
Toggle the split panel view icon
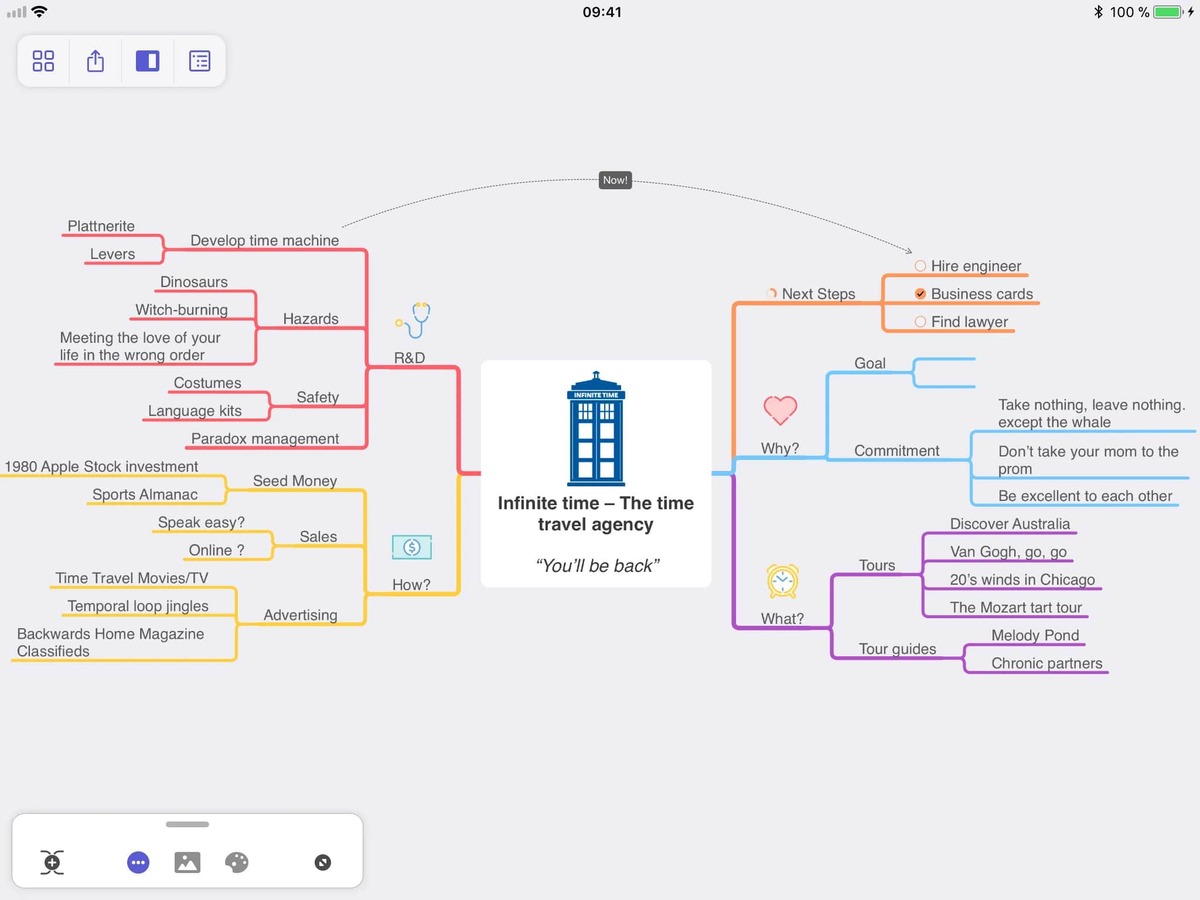point(148,61)
